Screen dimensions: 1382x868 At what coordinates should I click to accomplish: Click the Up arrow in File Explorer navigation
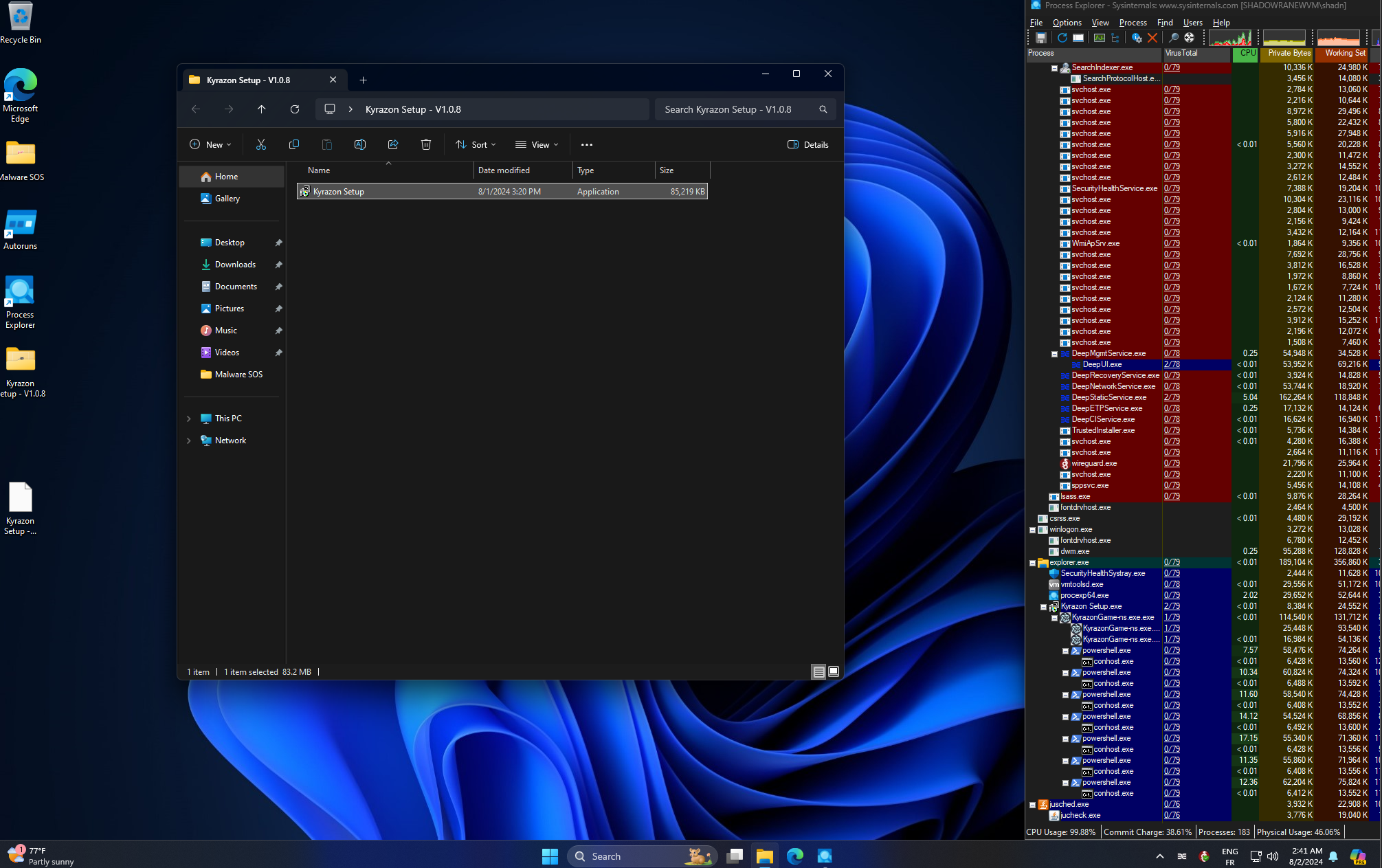262,109
